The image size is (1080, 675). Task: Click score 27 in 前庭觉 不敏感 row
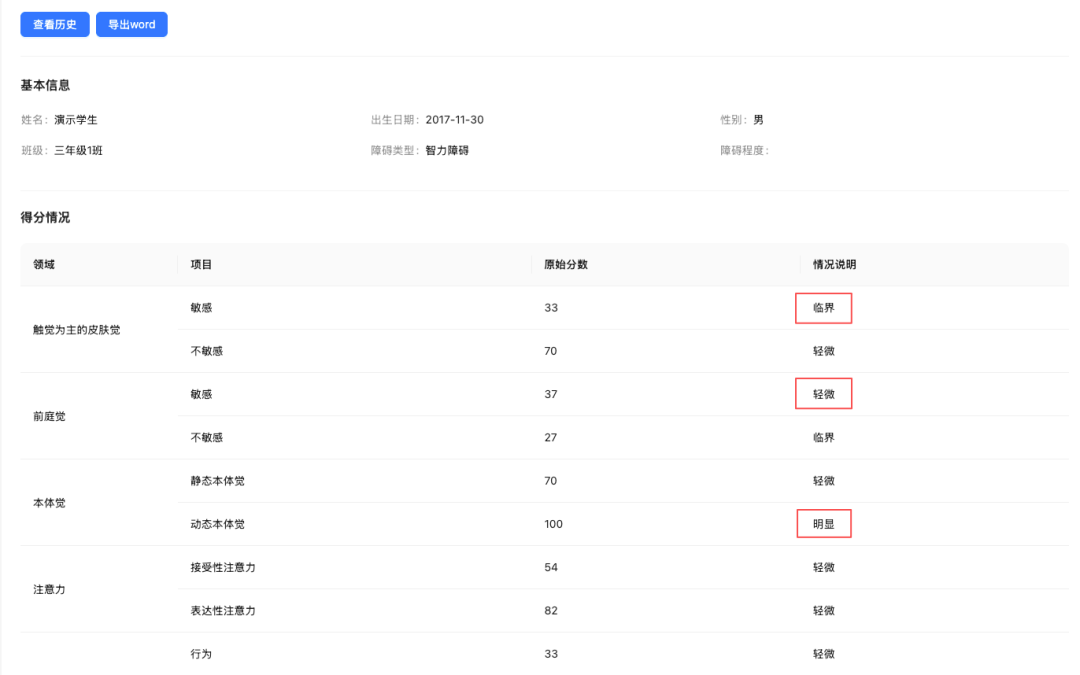point(550,438)
